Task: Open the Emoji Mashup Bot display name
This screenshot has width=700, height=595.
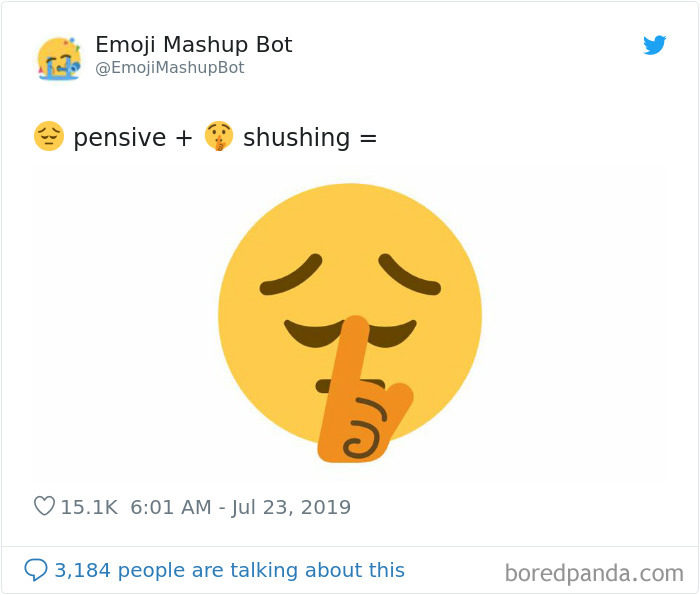Action: tap(193, 45)
